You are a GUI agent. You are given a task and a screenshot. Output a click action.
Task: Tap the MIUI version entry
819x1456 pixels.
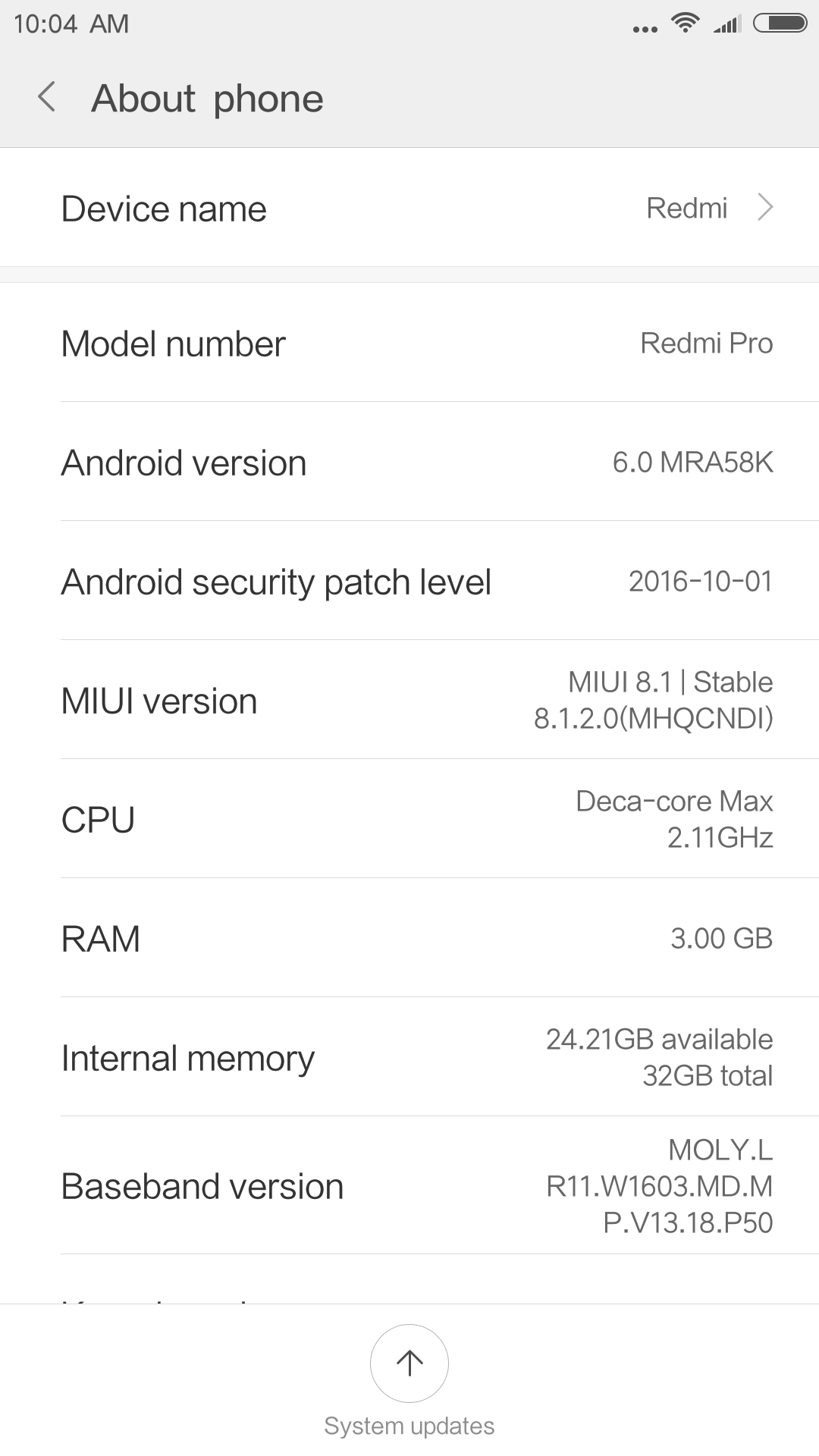click(x=409, y=701)
